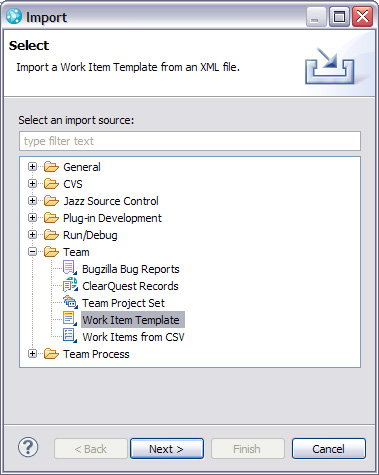Click the Work Item Template icon

click(x=70, y=319)
